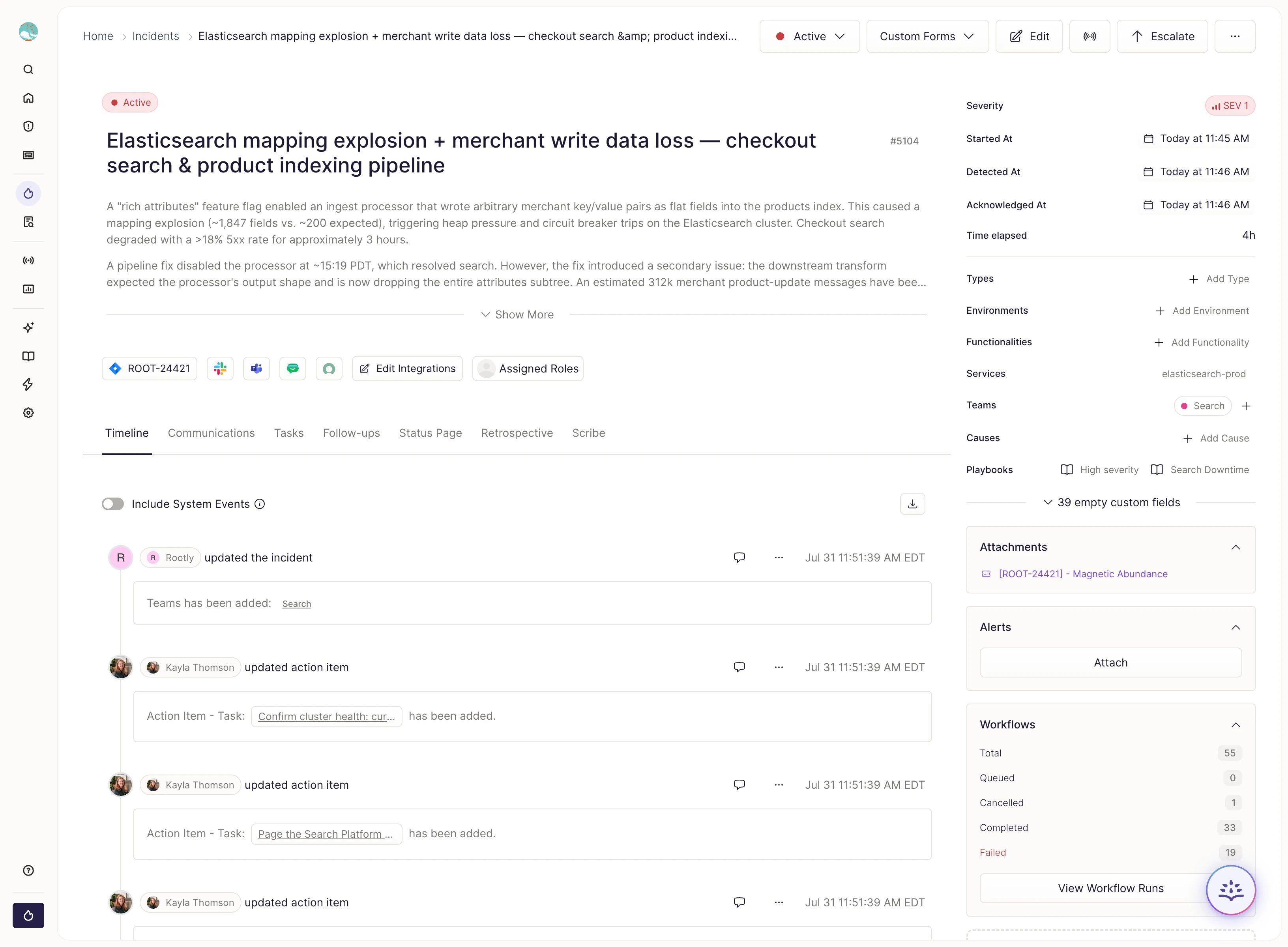This screenshot has height=947, width=1288.
Task: Open the Microsoft Teams integration icon
Action: (256, 369)
